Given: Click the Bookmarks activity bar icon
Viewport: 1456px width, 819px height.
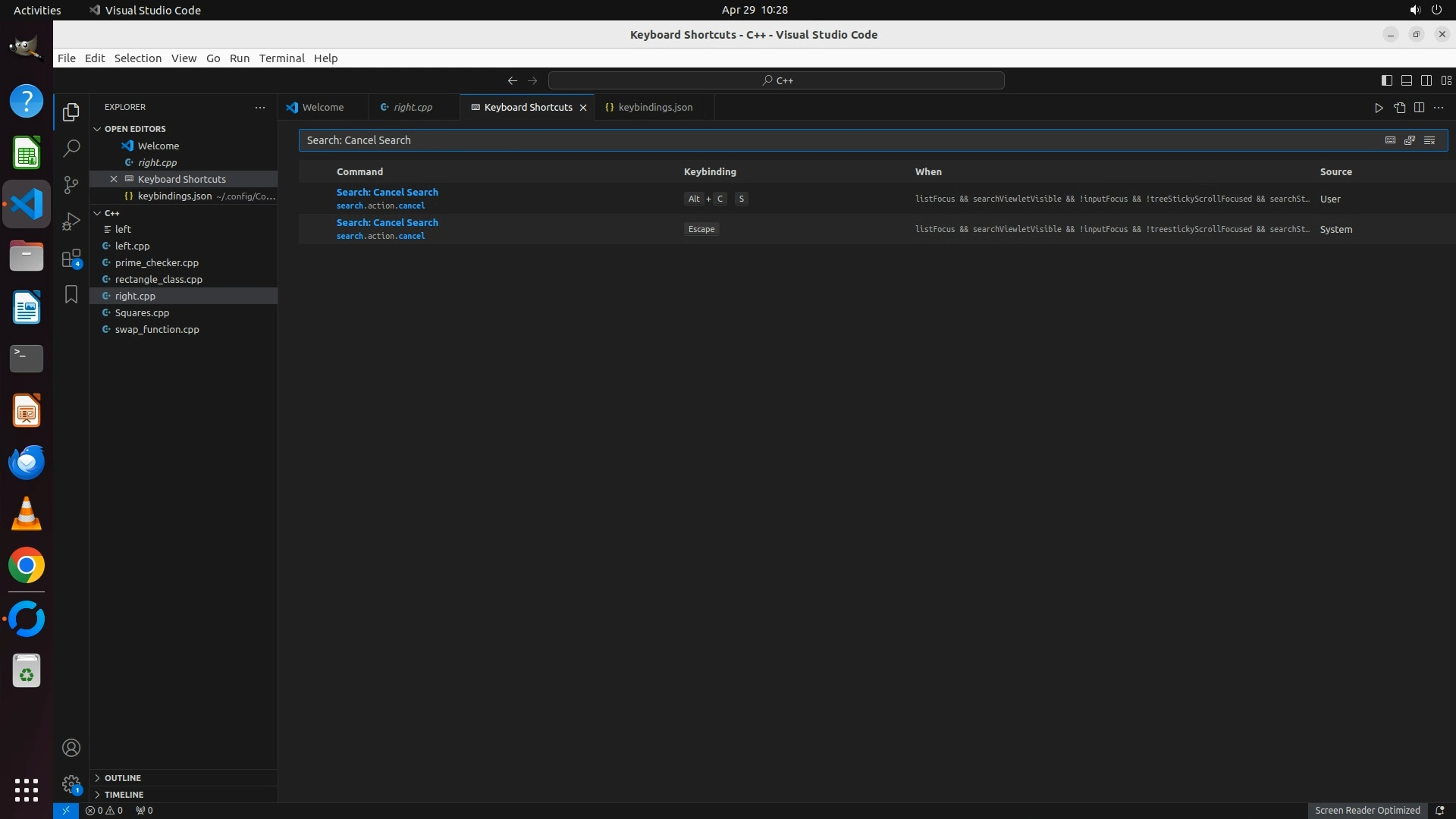Looking at the screenshot, I should coord(71,294).
